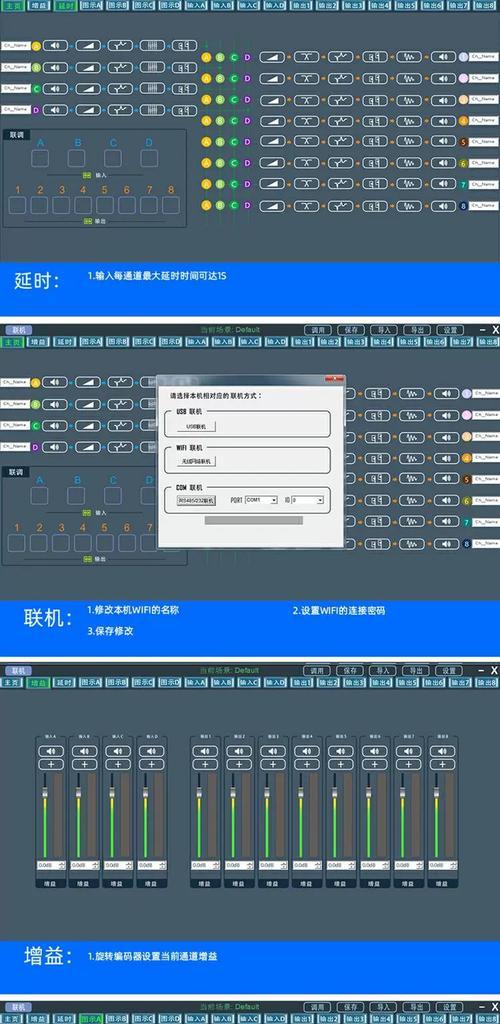Check output link box 8 in 延时 screenshot
This screenshot has height=1024, width=500.
tap(171, 205)
